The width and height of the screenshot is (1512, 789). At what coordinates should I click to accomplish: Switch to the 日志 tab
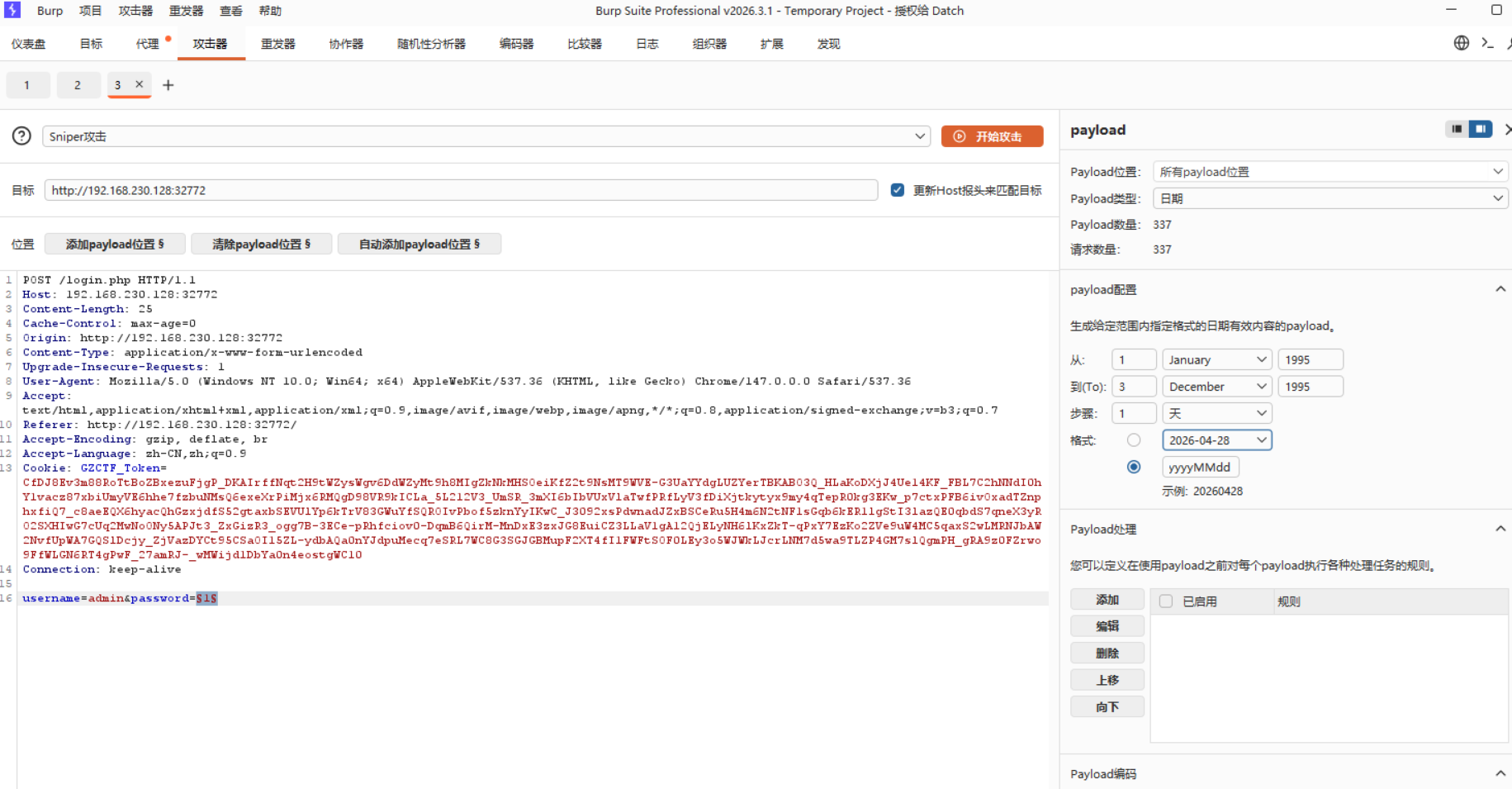(x=647, y=44)
